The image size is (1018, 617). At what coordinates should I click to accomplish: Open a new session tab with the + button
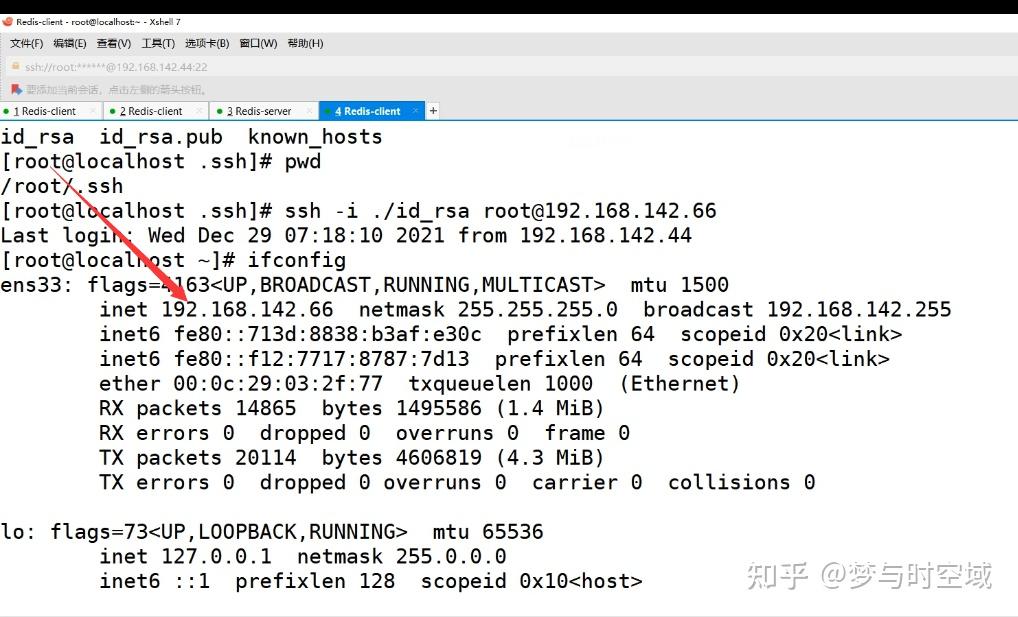click(432, 110)
